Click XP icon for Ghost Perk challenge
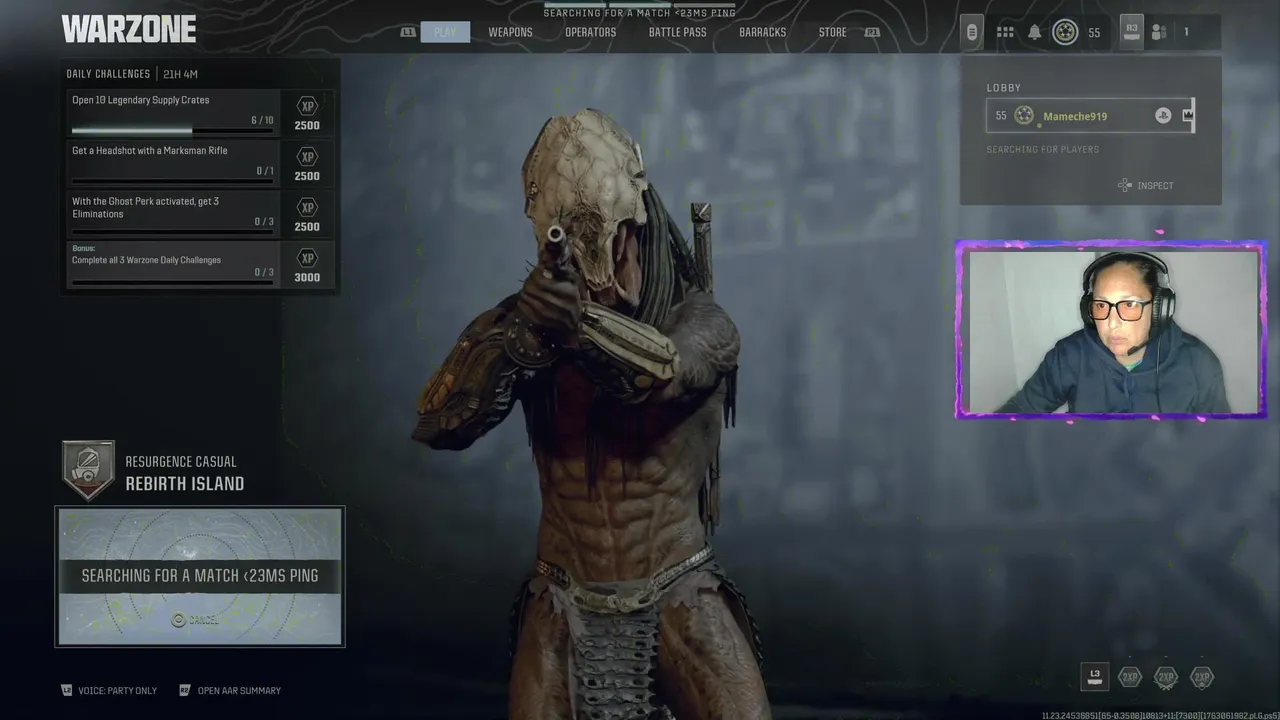 (307, 208)
